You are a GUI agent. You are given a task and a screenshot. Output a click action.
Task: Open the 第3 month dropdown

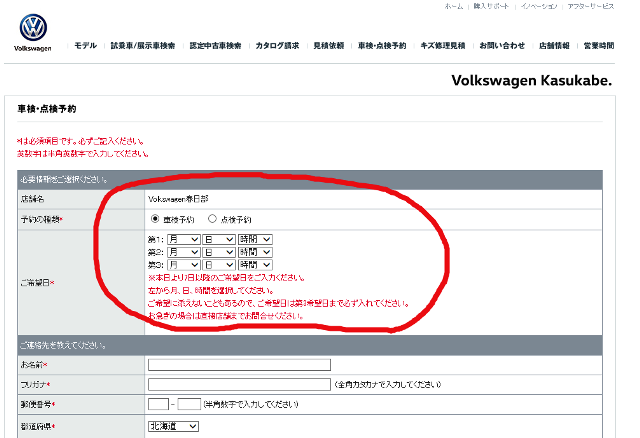(184, 265)
